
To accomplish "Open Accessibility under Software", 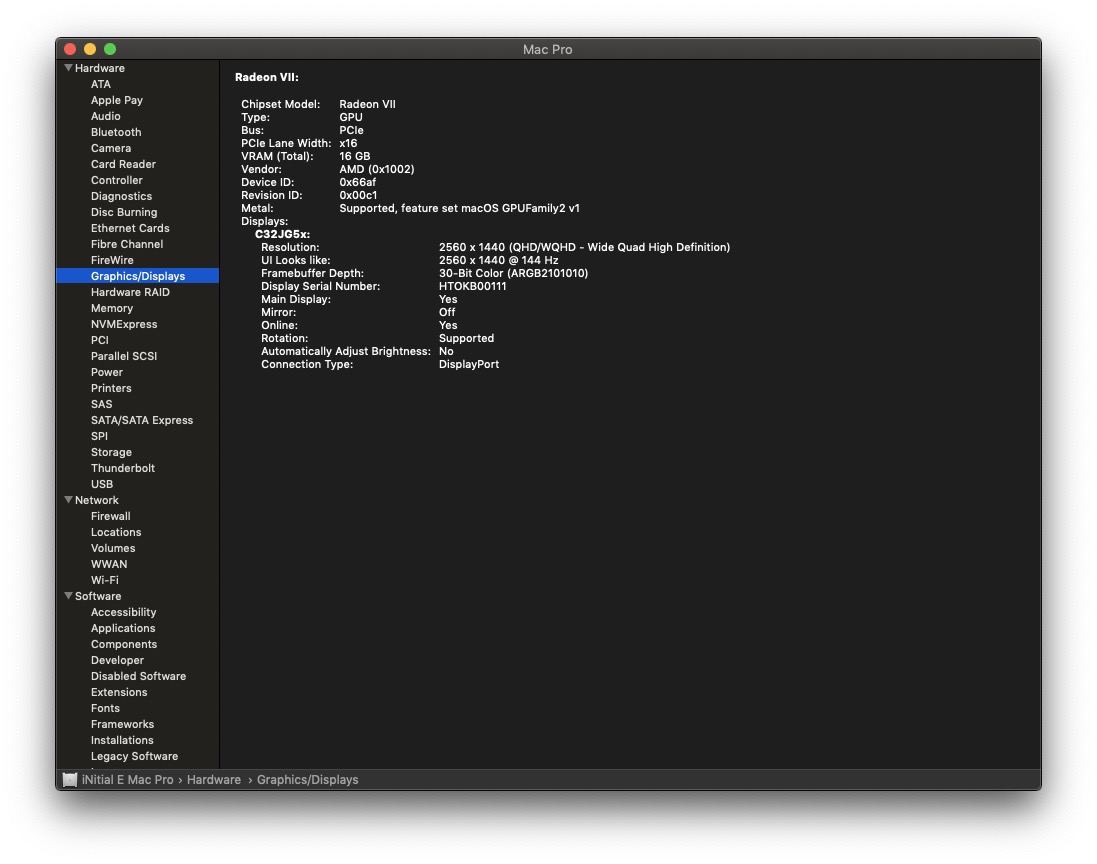I will click(x=124, y=612).
